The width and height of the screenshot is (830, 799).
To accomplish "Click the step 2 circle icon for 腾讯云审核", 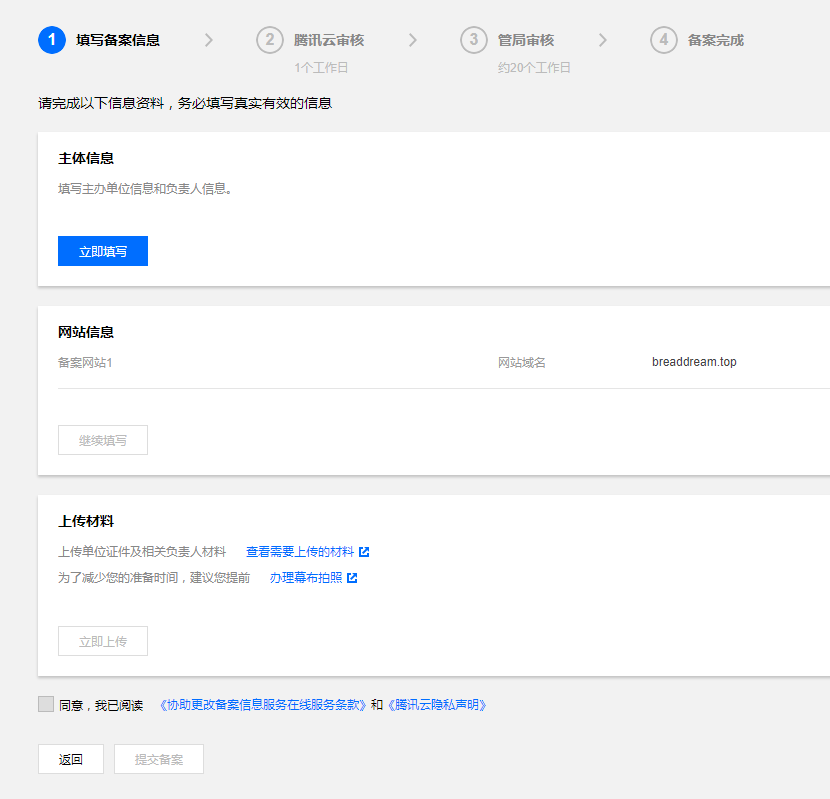I will point(270,40).
